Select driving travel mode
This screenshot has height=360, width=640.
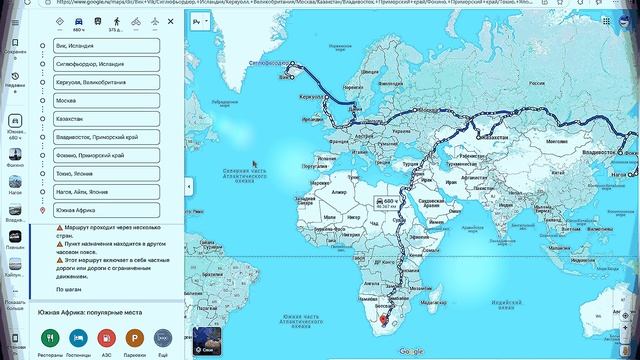point(78,22)
